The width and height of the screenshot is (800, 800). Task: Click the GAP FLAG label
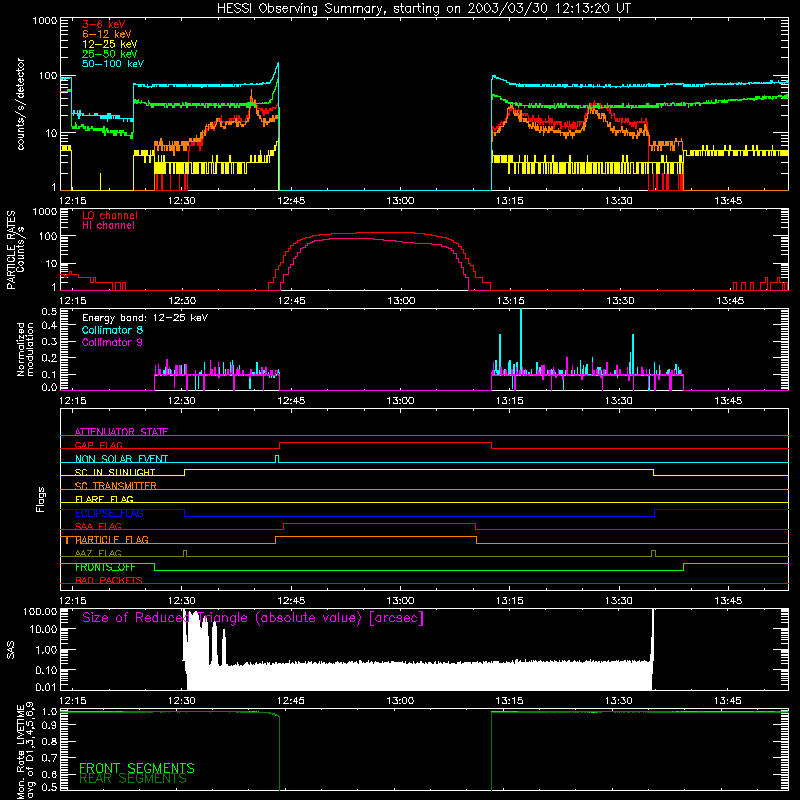coord(98,445)
